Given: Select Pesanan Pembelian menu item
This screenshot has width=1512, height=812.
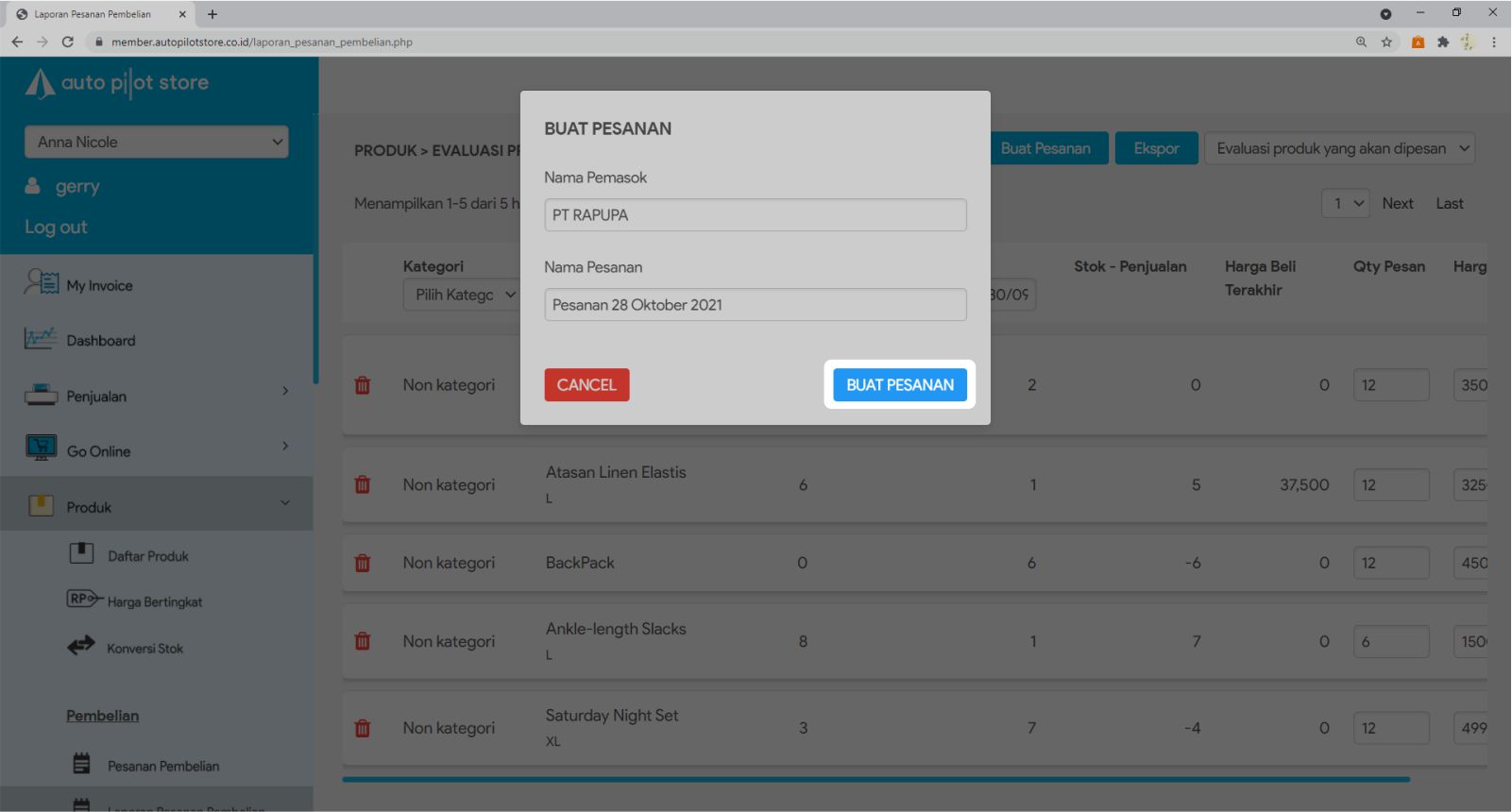Looking at the screenshot, I should (162, 766).
